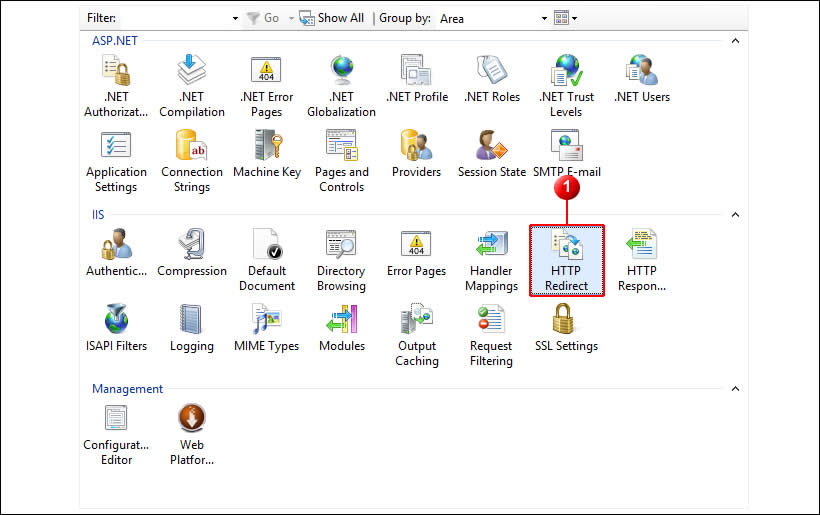The image size is (820, 515).
Task: Open SSL Settings icon
Action: point(566,328)
